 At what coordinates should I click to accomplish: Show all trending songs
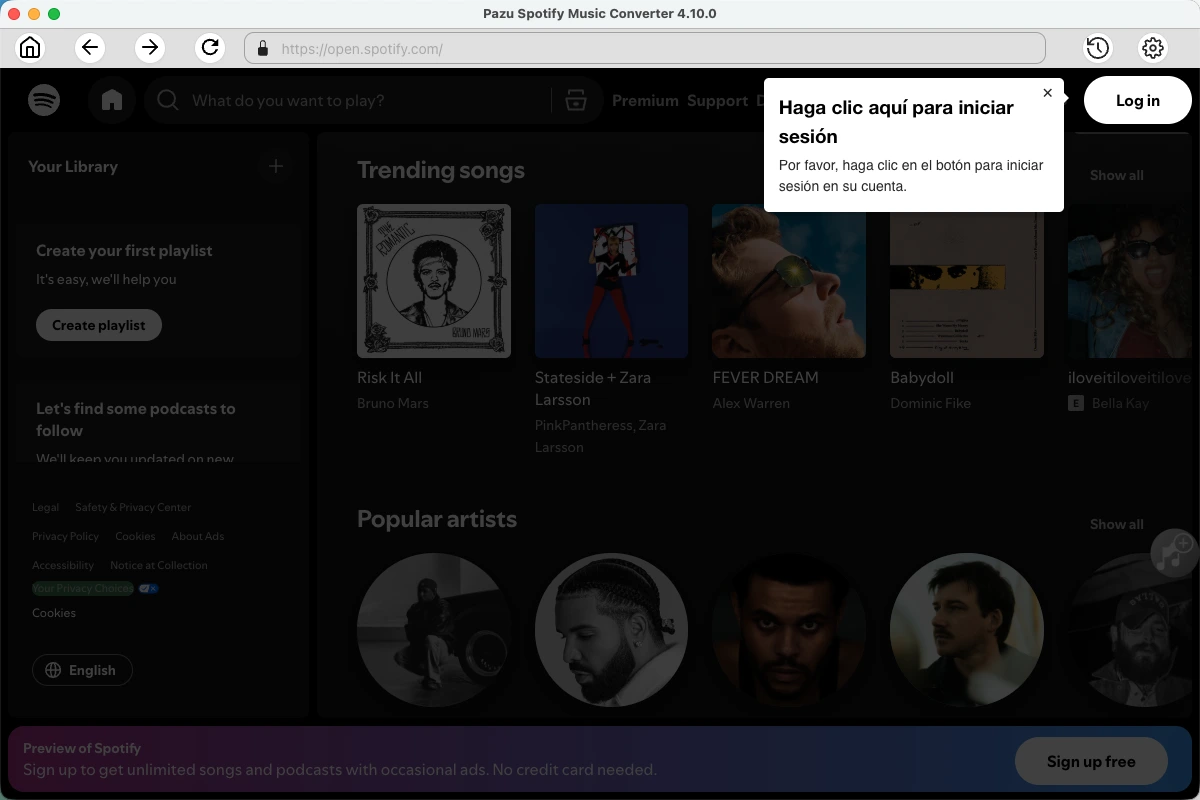1116,175
